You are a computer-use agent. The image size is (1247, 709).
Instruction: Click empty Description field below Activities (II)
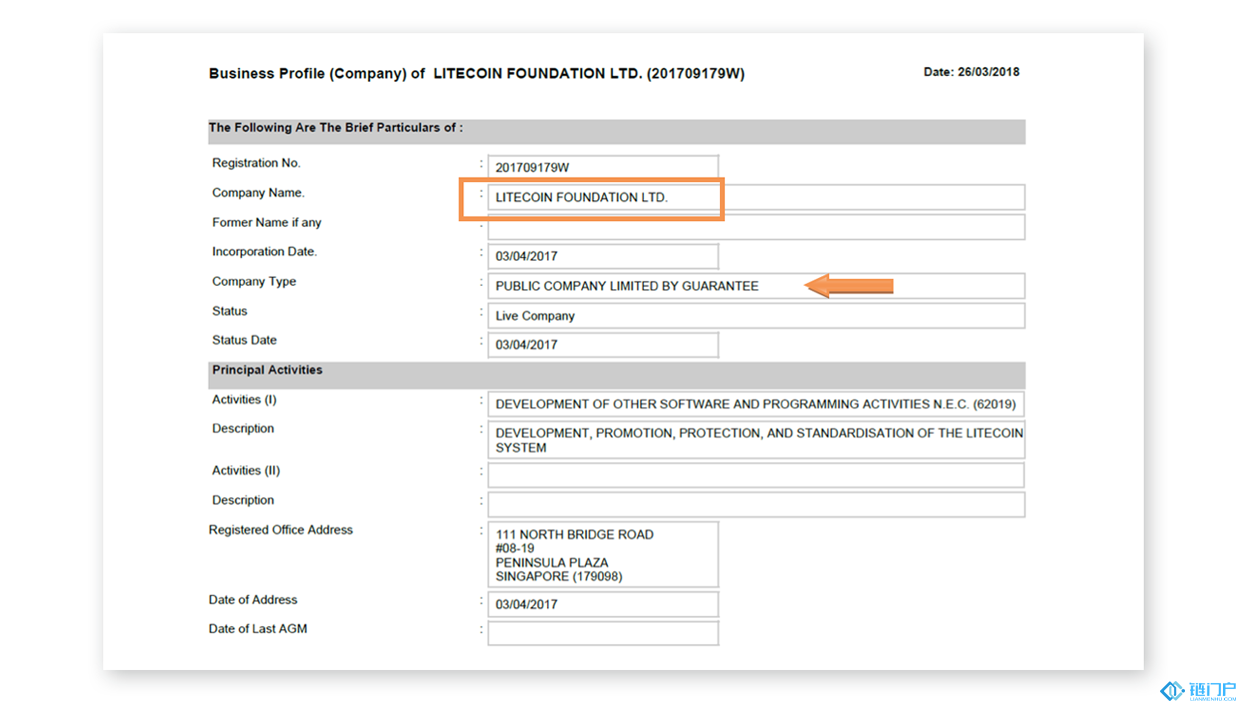755,505
